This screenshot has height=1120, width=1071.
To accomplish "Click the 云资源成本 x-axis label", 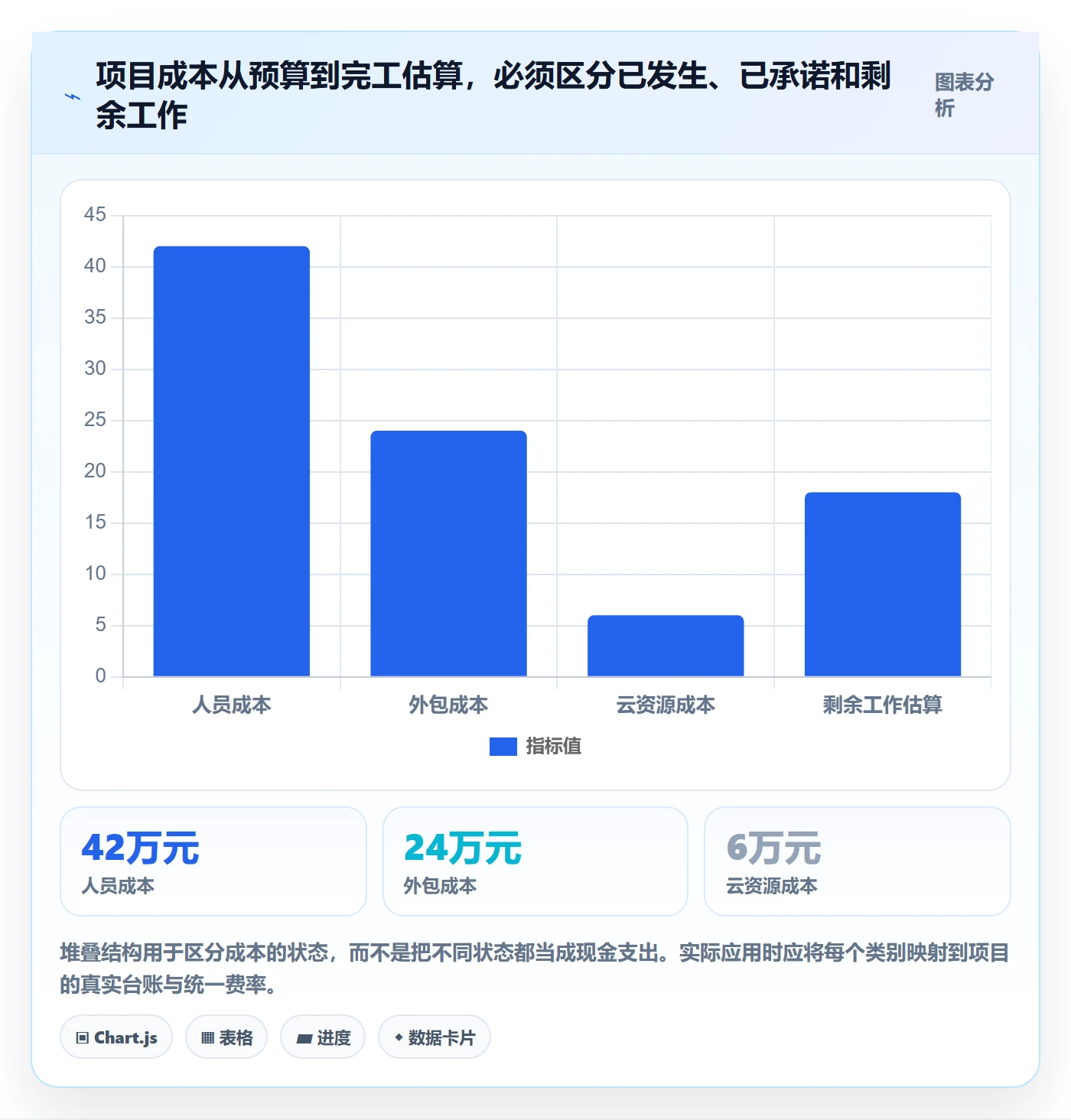I will click(666, 705).
